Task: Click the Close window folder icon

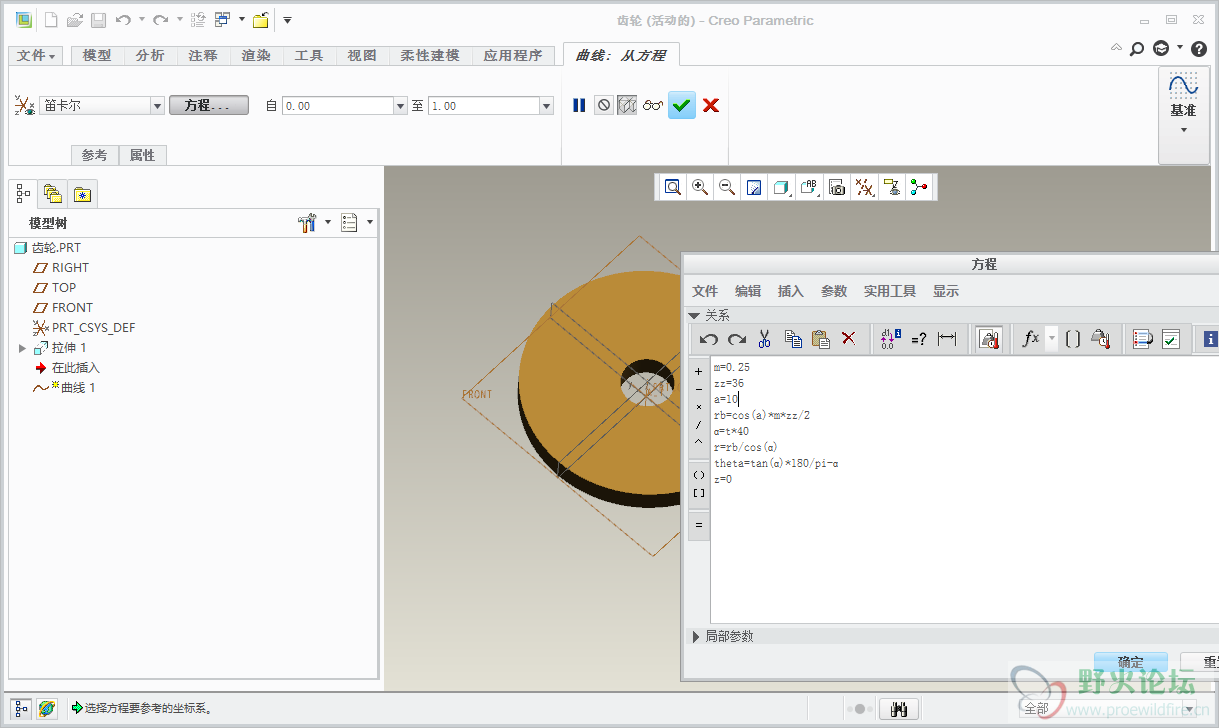Action: click(260, 20)
